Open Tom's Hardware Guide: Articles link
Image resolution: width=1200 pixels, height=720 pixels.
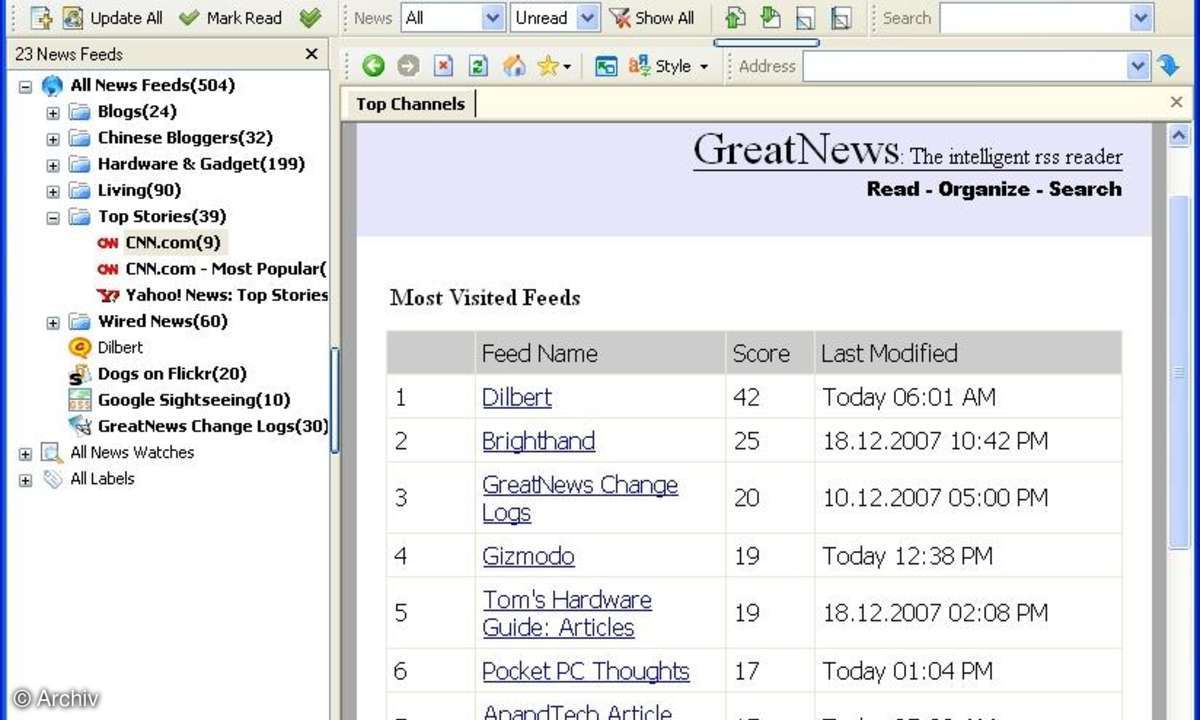click(567, 613)
